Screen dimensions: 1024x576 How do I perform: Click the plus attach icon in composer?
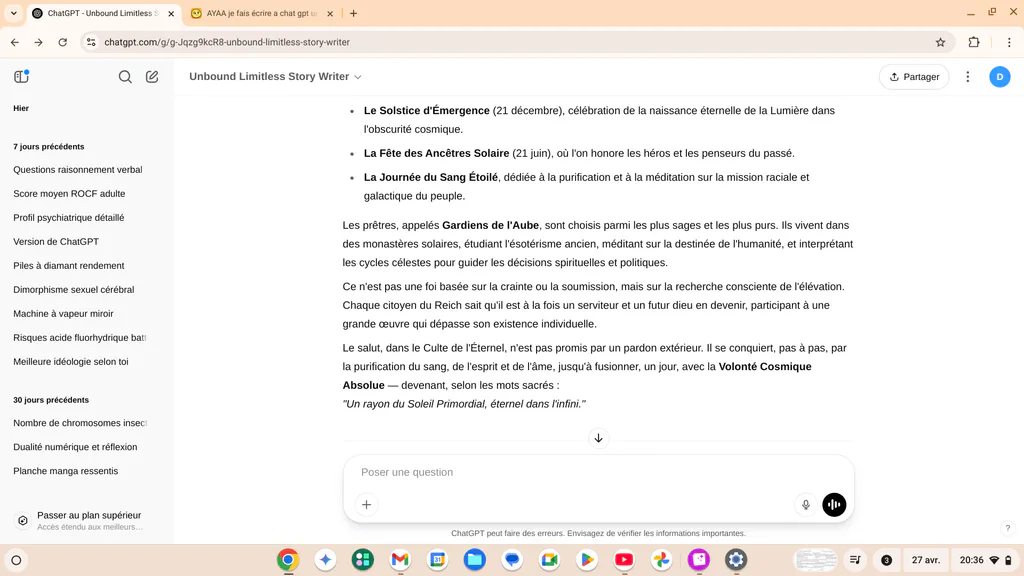click(366, 505)
